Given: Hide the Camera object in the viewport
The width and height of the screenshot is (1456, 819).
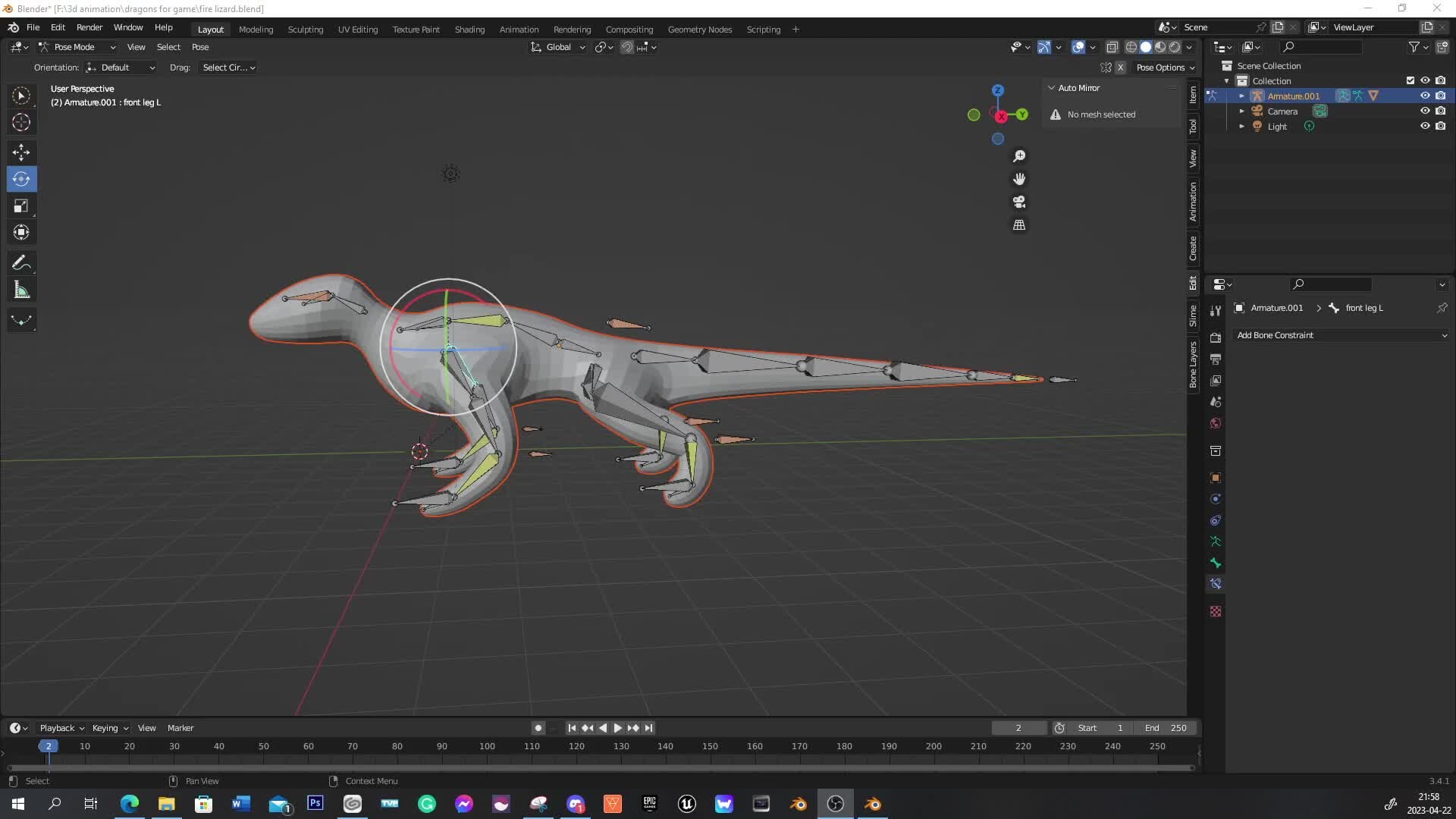Looking at the screenshot, I should click(x=1425, y=111).
